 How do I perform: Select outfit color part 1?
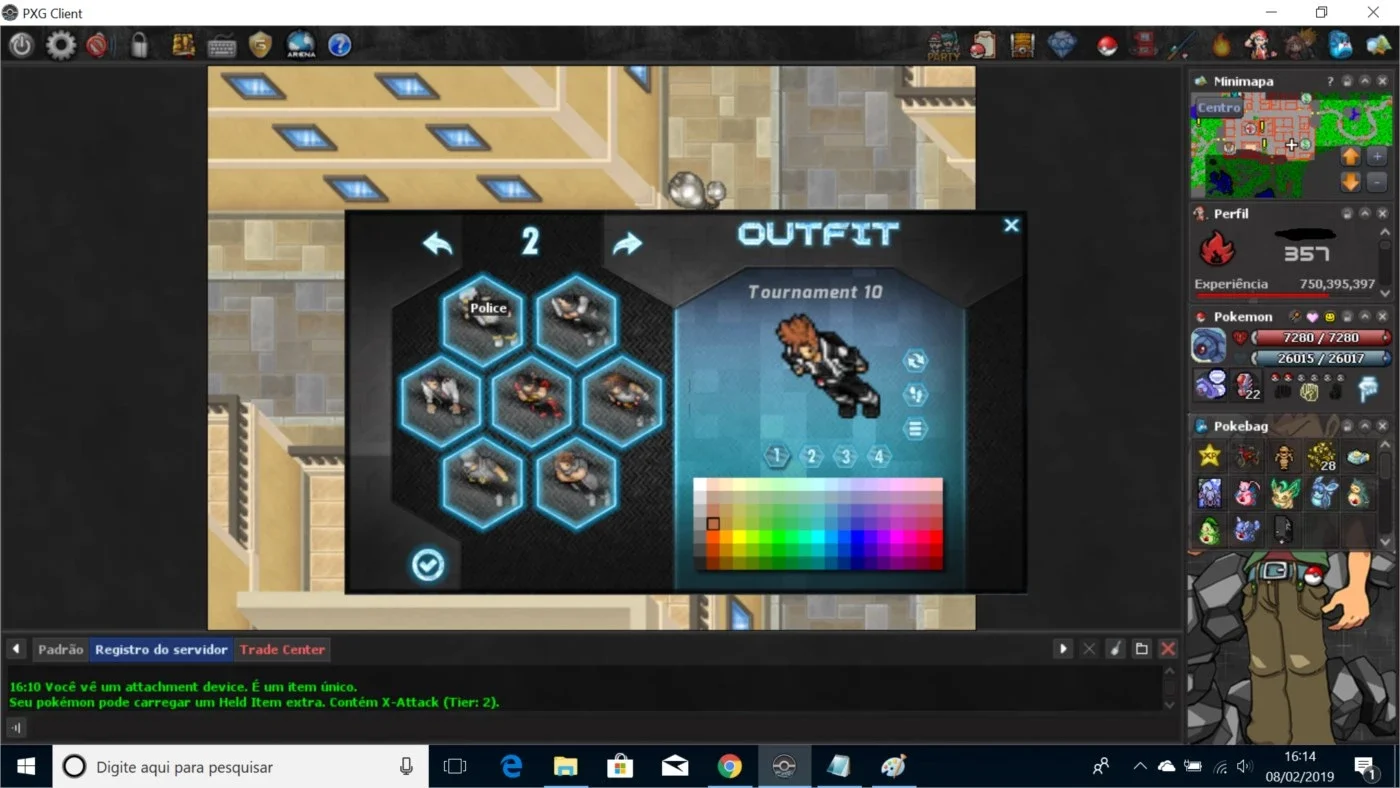pyautogui.click(x=777, y=457)
